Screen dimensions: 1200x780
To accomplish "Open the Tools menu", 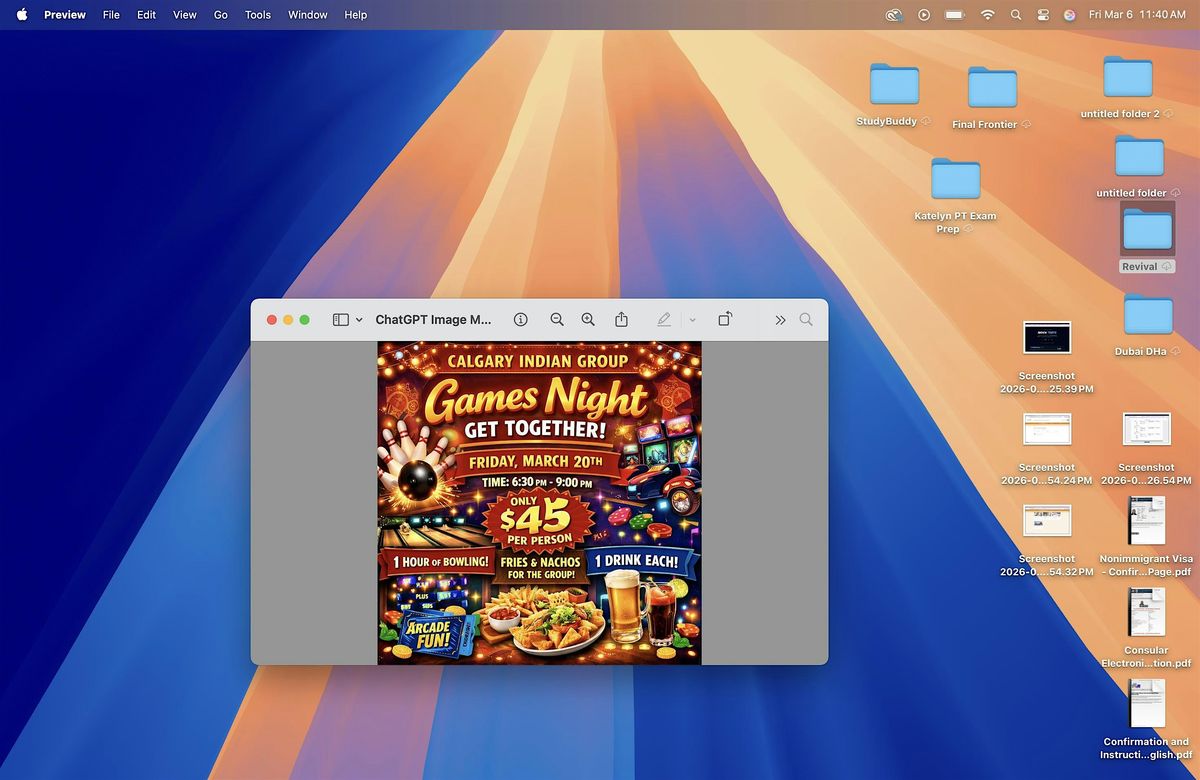I will click(x=258, y=15).
